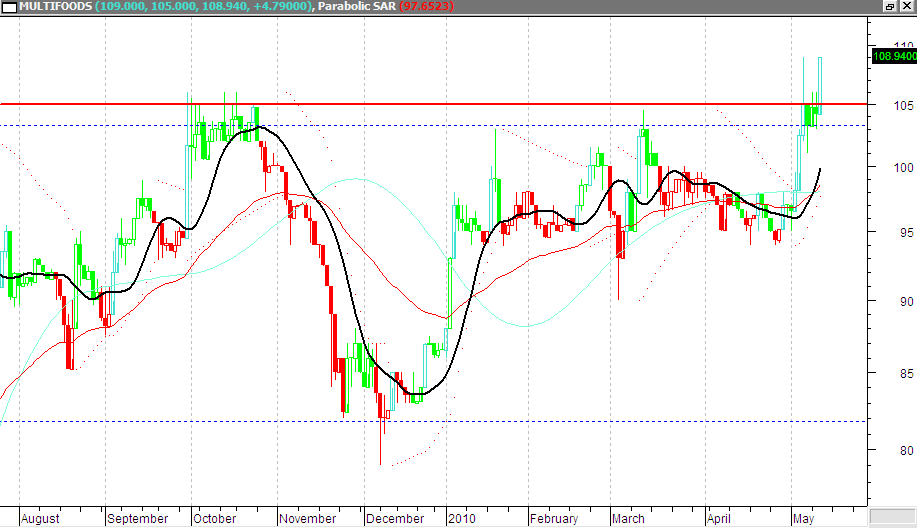Click the white chart icon beside MULTIFOODS
The width and height of the screenshot is (917, 528).
(9, 7)
